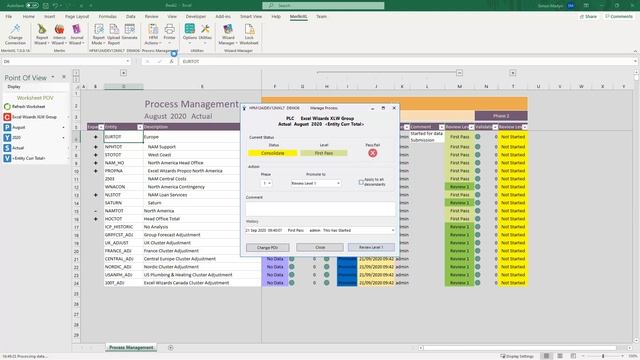
Task: Switch to the Home ribbon tab
Action: coord(29,16)
